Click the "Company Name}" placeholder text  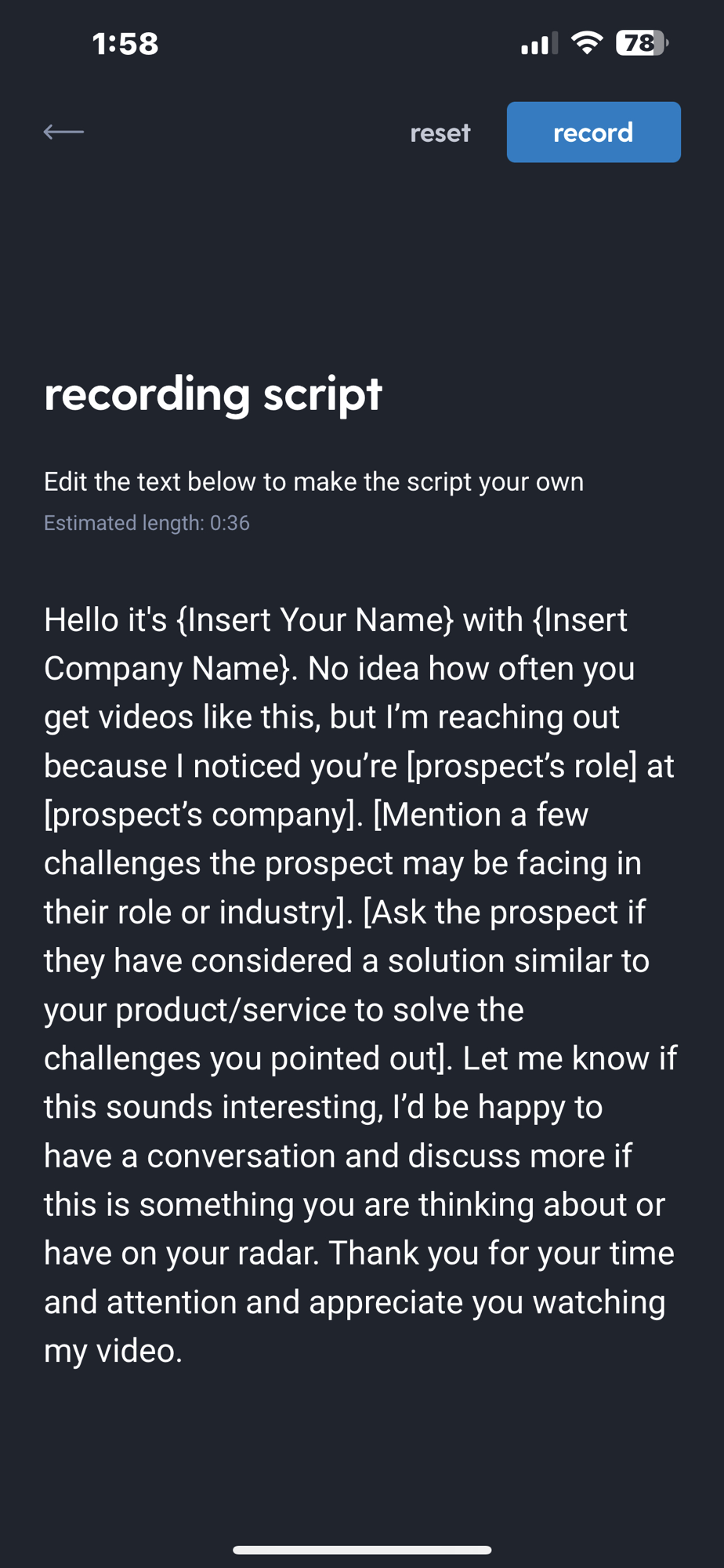pyautogui.click(x=167, y=669)
